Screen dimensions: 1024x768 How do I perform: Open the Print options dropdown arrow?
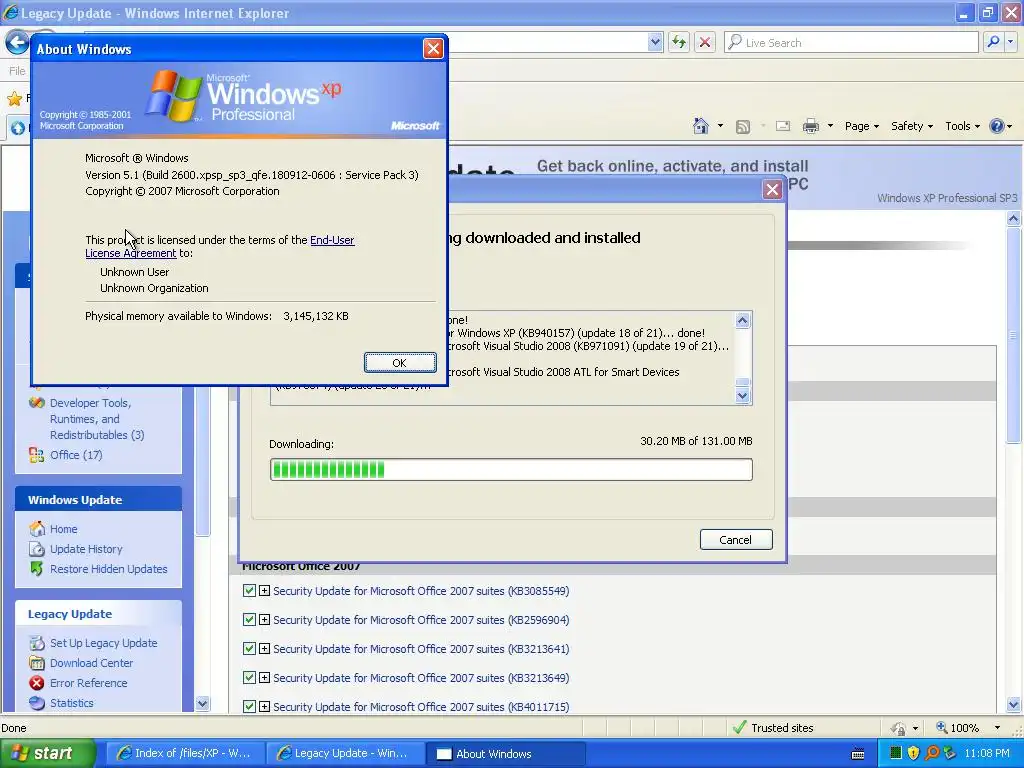coord(830,126)
